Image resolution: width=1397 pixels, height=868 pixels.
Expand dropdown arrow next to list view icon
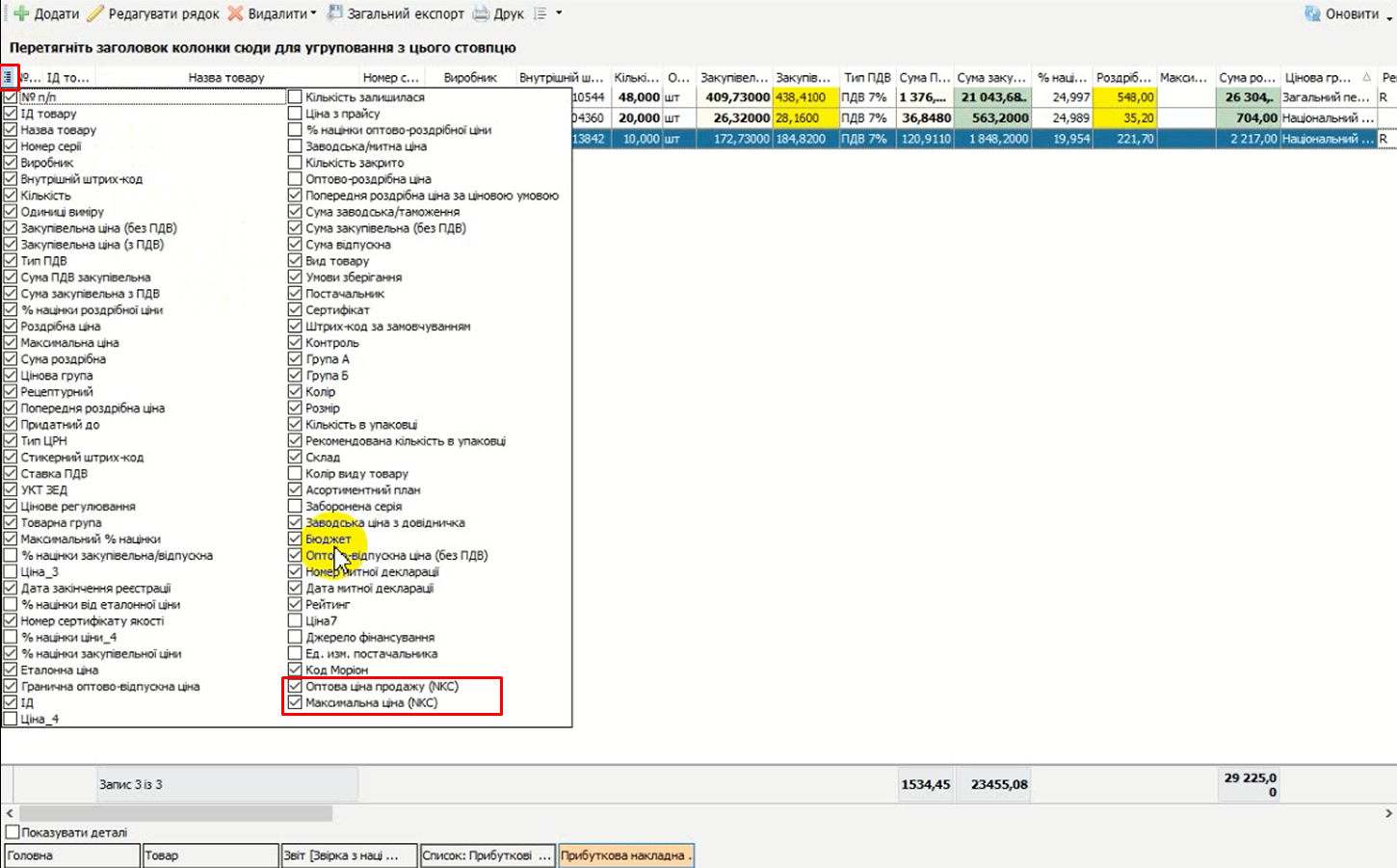click(x=559, y=13)
